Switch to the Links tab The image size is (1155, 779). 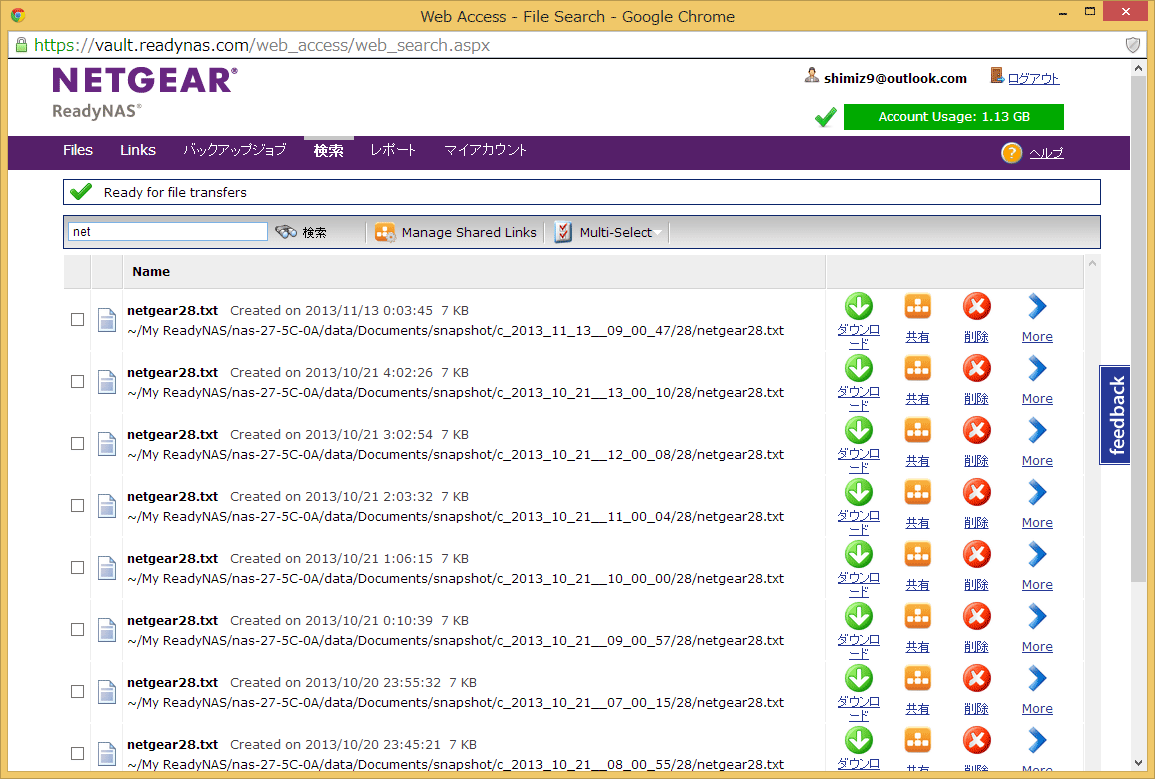click(x=138, y=150)
